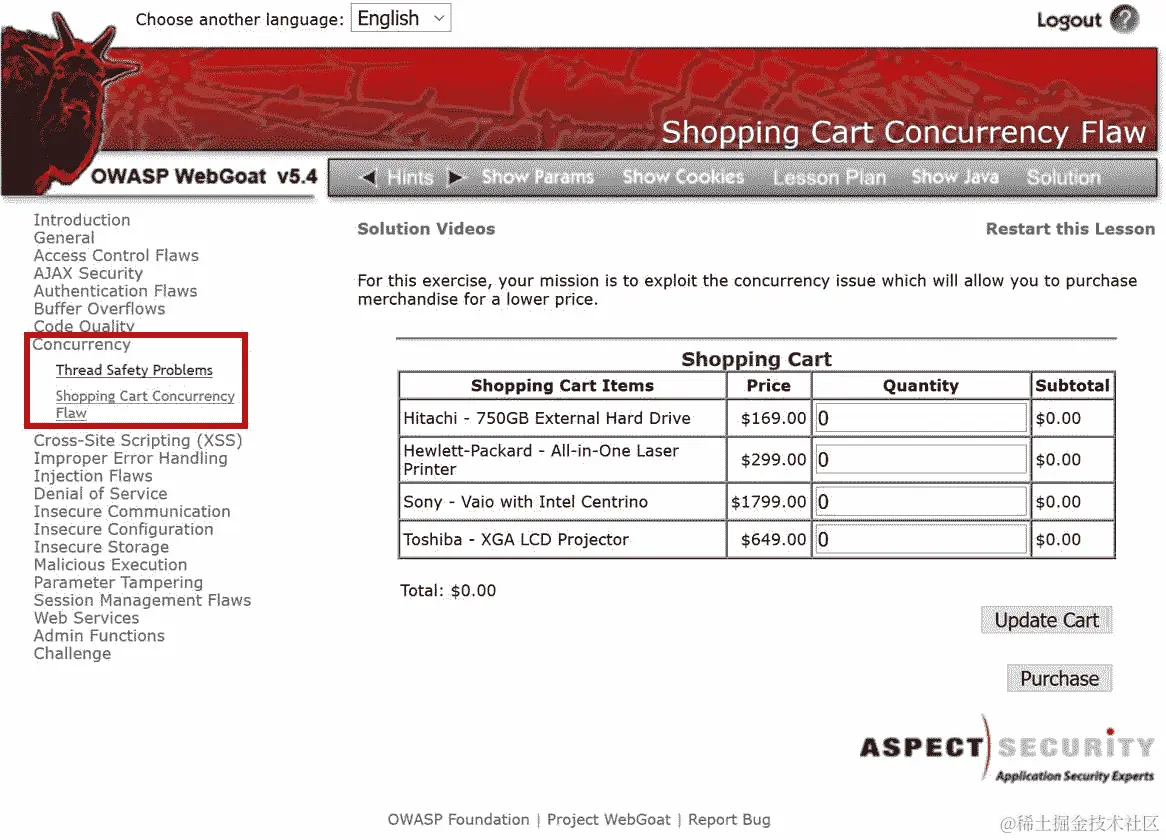Click Logout
The height and width of the screenshot is (840, 1166).
coord(1069,20)
